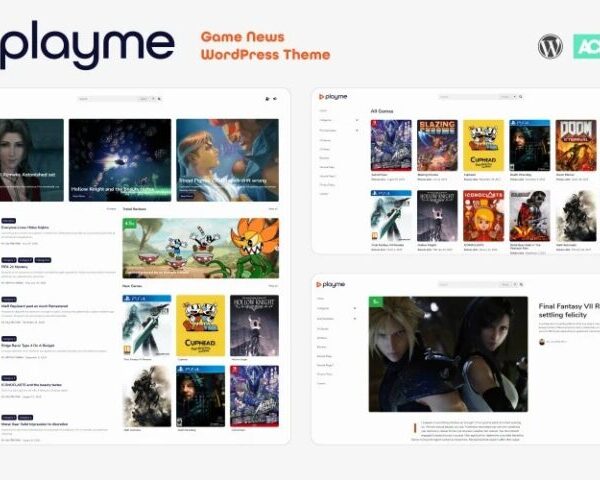Open Astral Chain cover in All Games grid

pyautogui.click(x=391, y=145)
